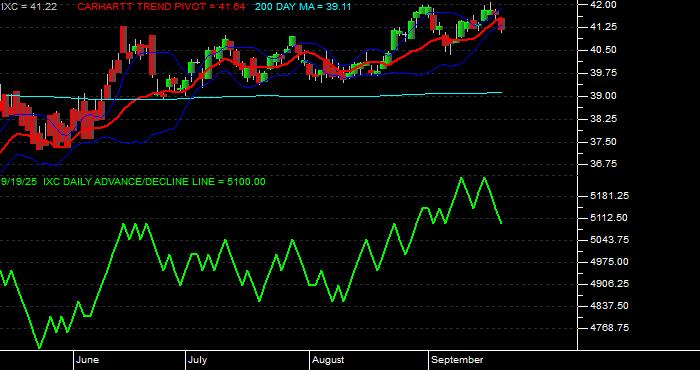Image resolution: width=700 pixels, height=370 pixels.
Task: Click the July month marker
Action: [197, 360]
